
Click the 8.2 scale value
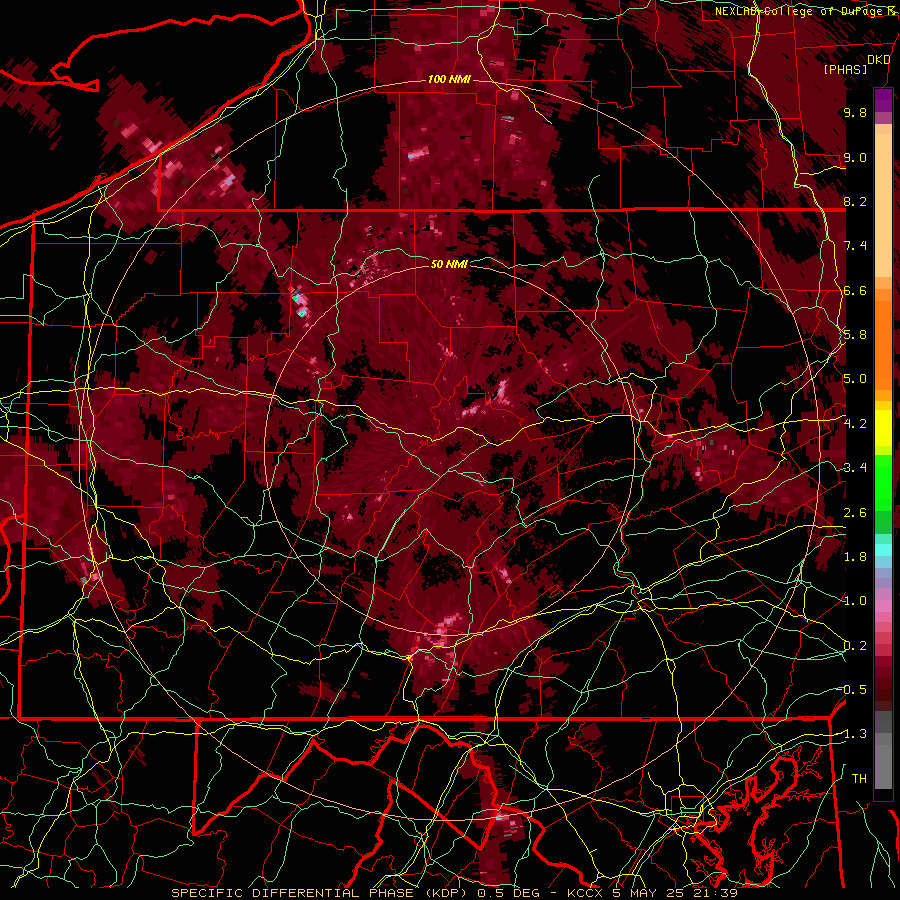pos(855,201)
